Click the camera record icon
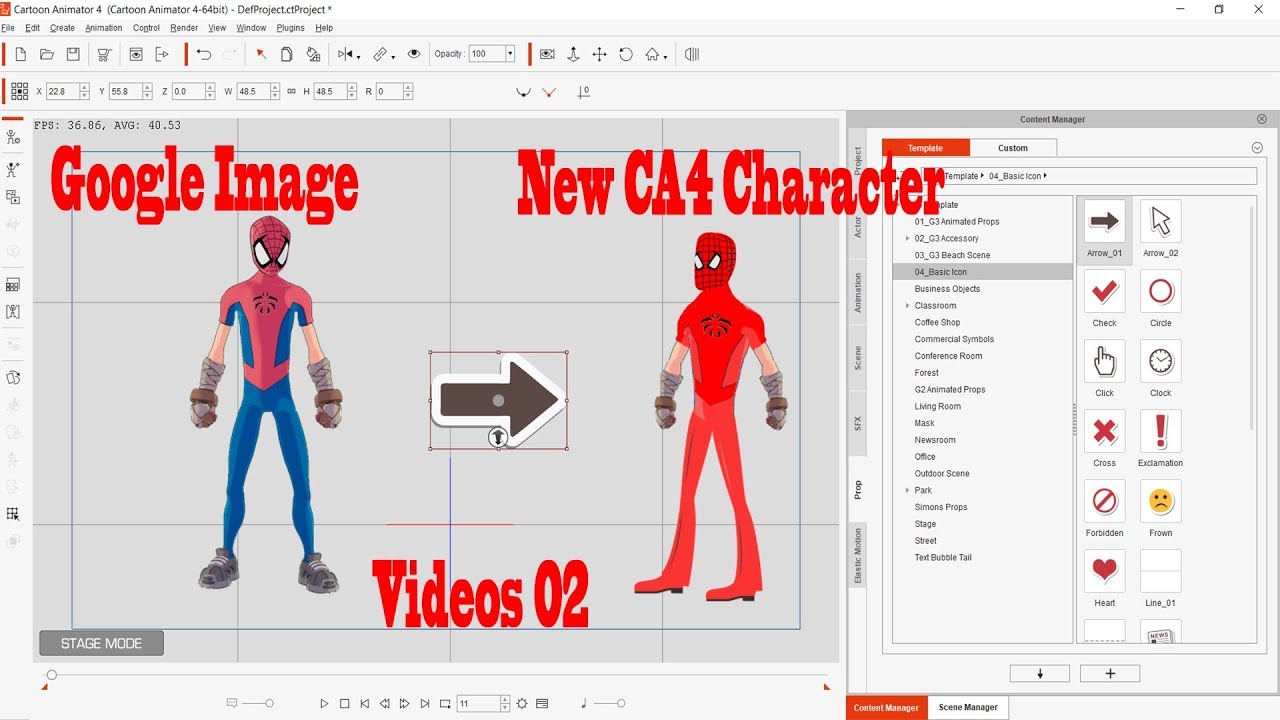The width and height of the screenshot is (1280, 720). (547, 54)
